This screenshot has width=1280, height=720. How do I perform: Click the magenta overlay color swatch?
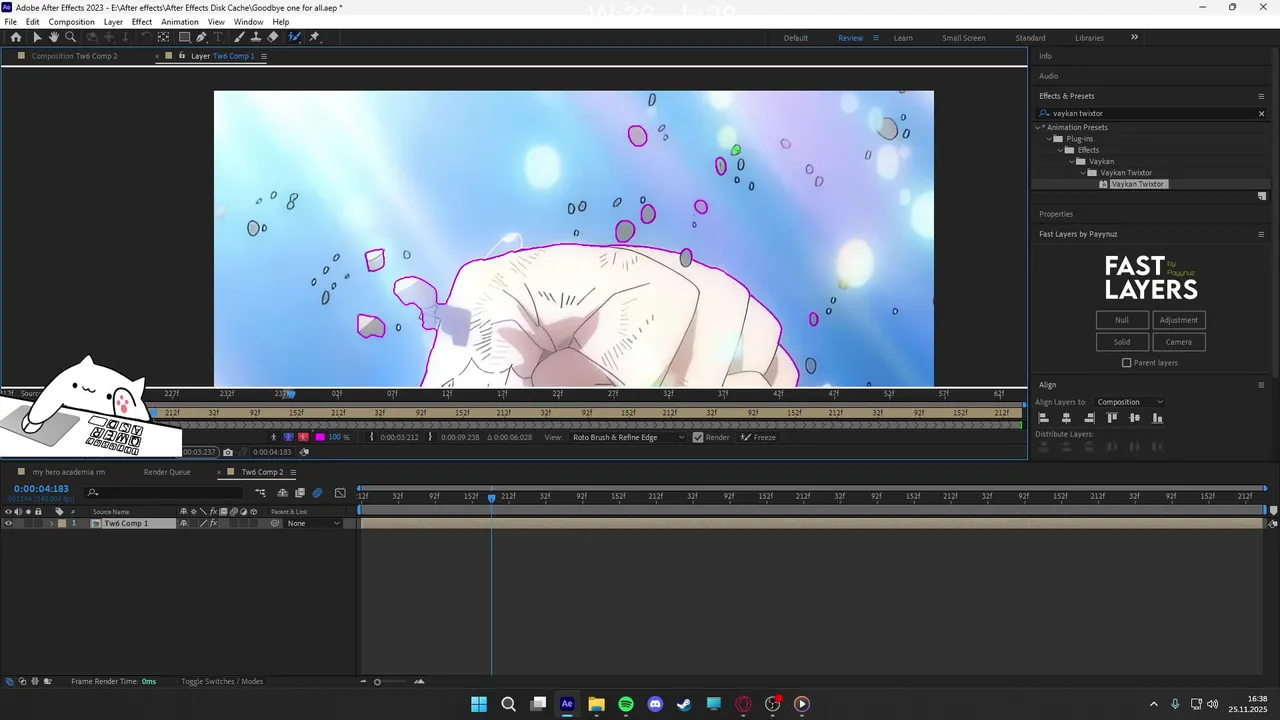pyautogui.click(x=320, y=437)
